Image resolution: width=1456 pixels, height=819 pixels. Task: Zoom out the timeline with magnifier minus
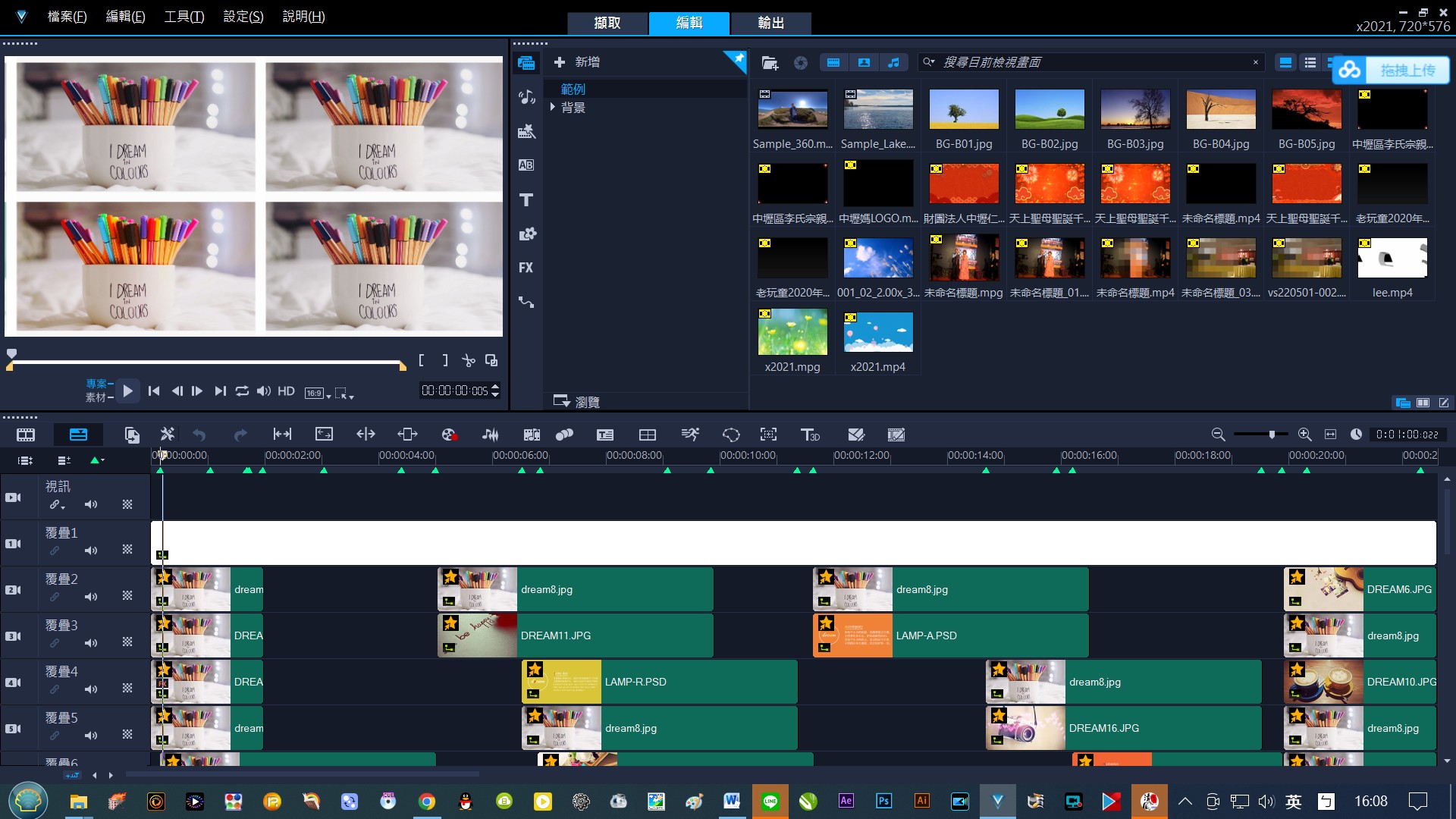tap(1218, 435)
